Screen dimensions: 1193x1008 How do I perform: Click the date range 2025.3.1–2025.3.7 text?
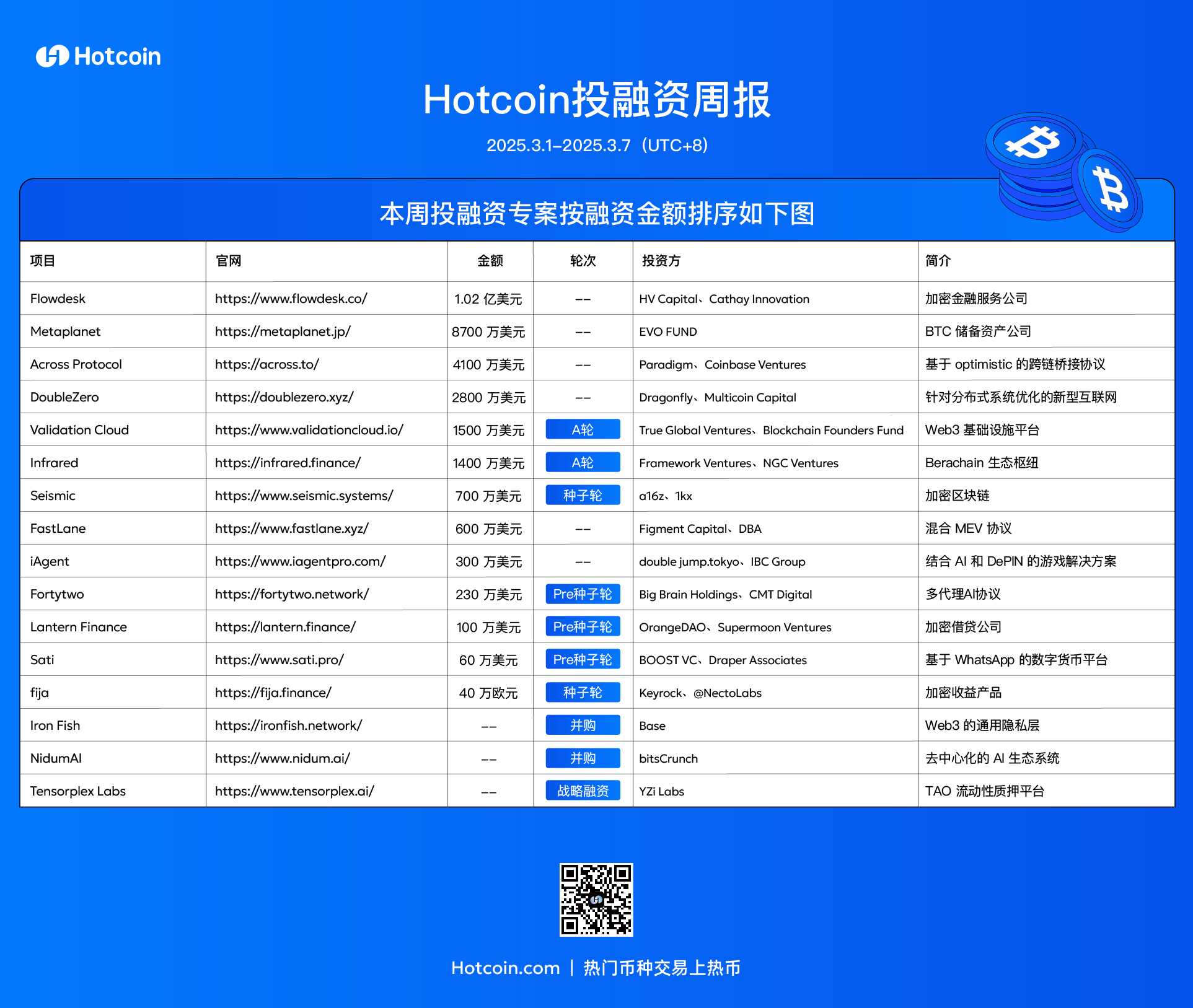[x=558, y=146]
